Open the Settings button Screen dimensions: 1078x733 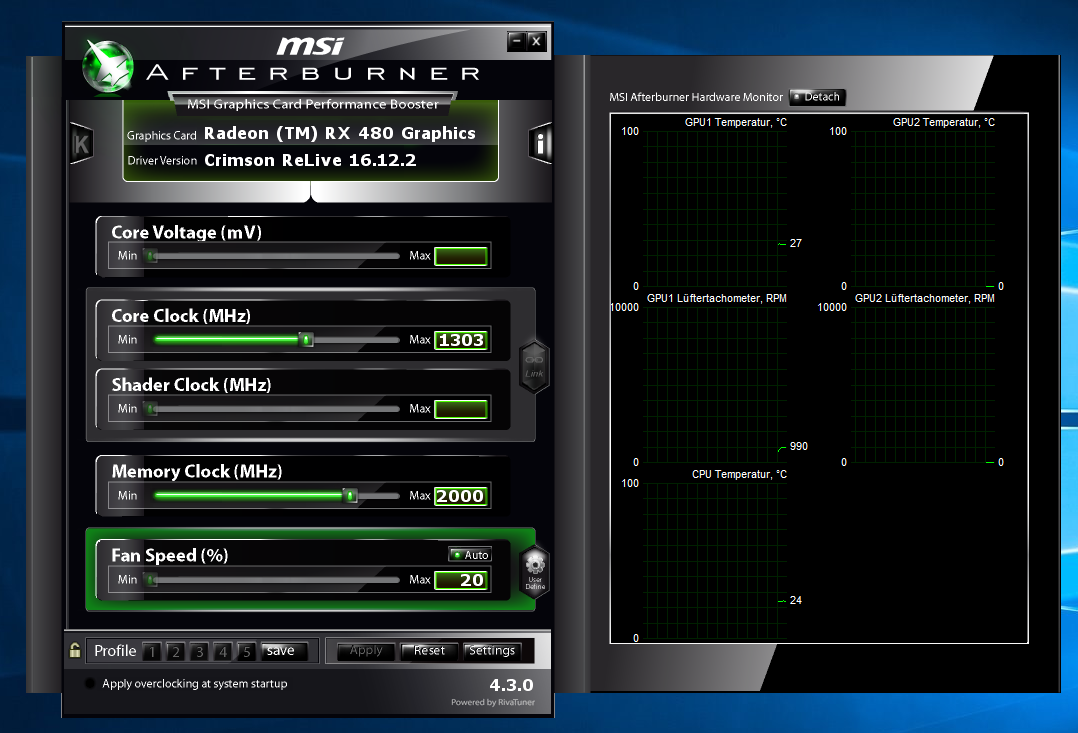(492, 650)
